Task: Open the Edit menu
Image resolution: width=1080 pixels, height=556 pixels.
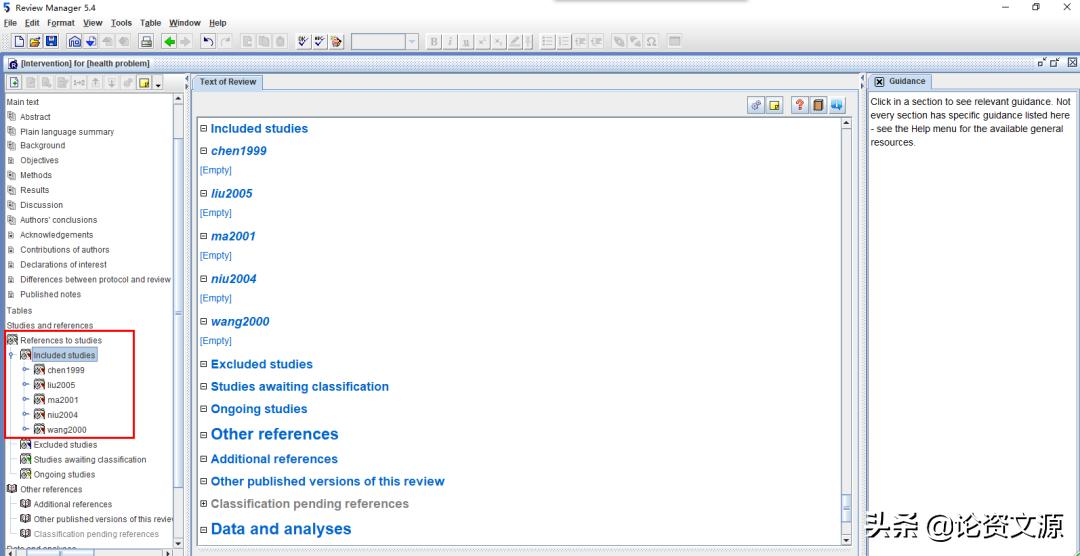Action: (x=32, y=23)
